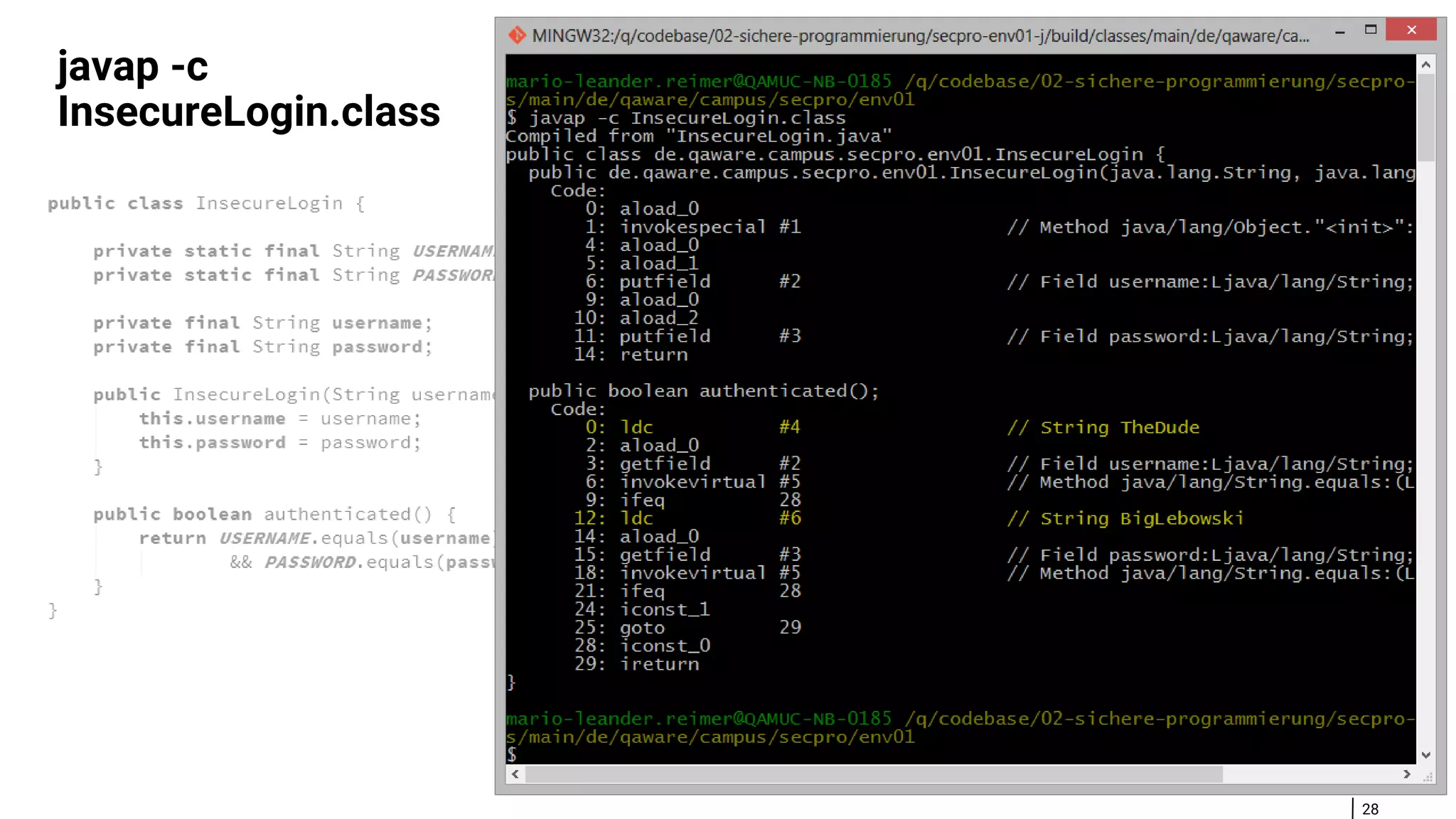This screenshot has width=1456, height=819.
Task: Click the final '$' prompt line
Action: [512, 754]
